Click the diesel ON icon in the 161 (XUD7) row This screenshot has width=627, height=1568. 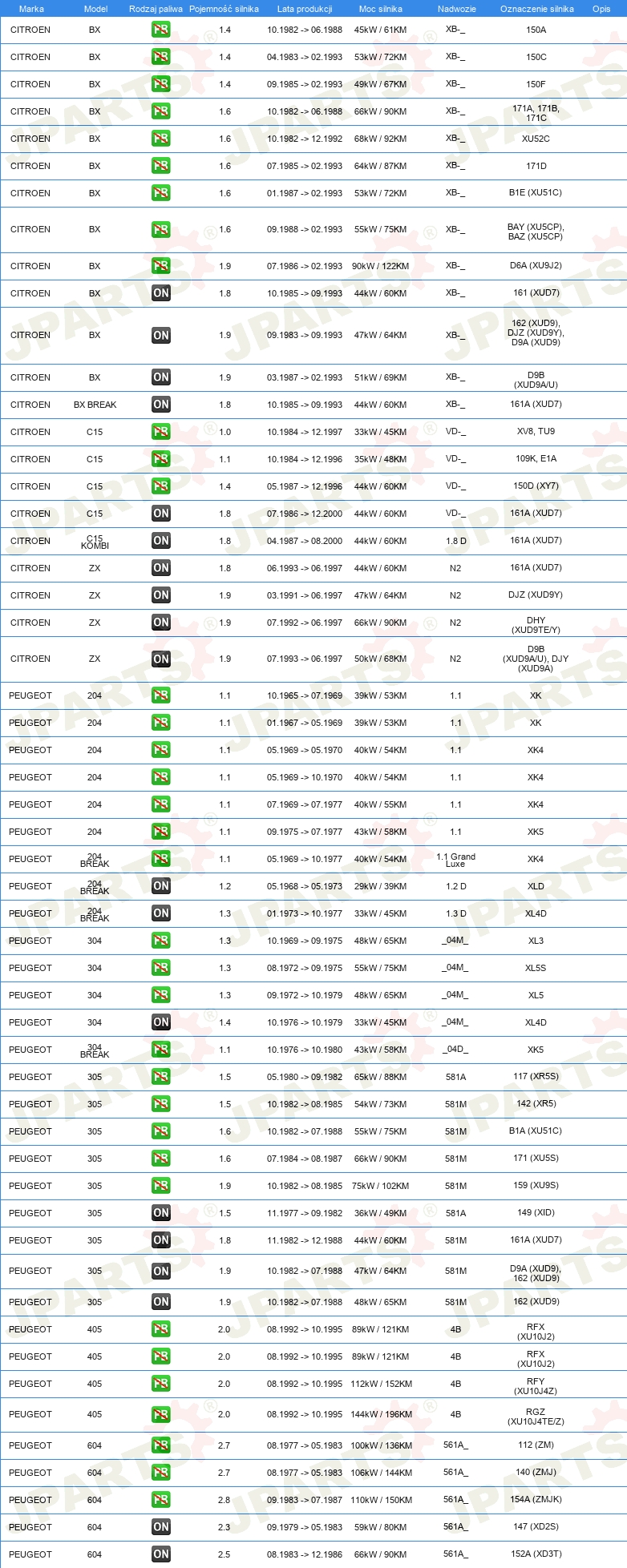coord(161,293)
